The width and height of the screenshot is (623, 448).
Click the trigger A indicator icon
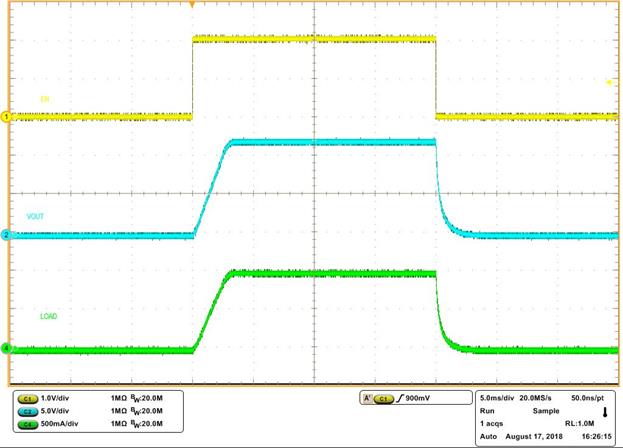coord(367,399)
